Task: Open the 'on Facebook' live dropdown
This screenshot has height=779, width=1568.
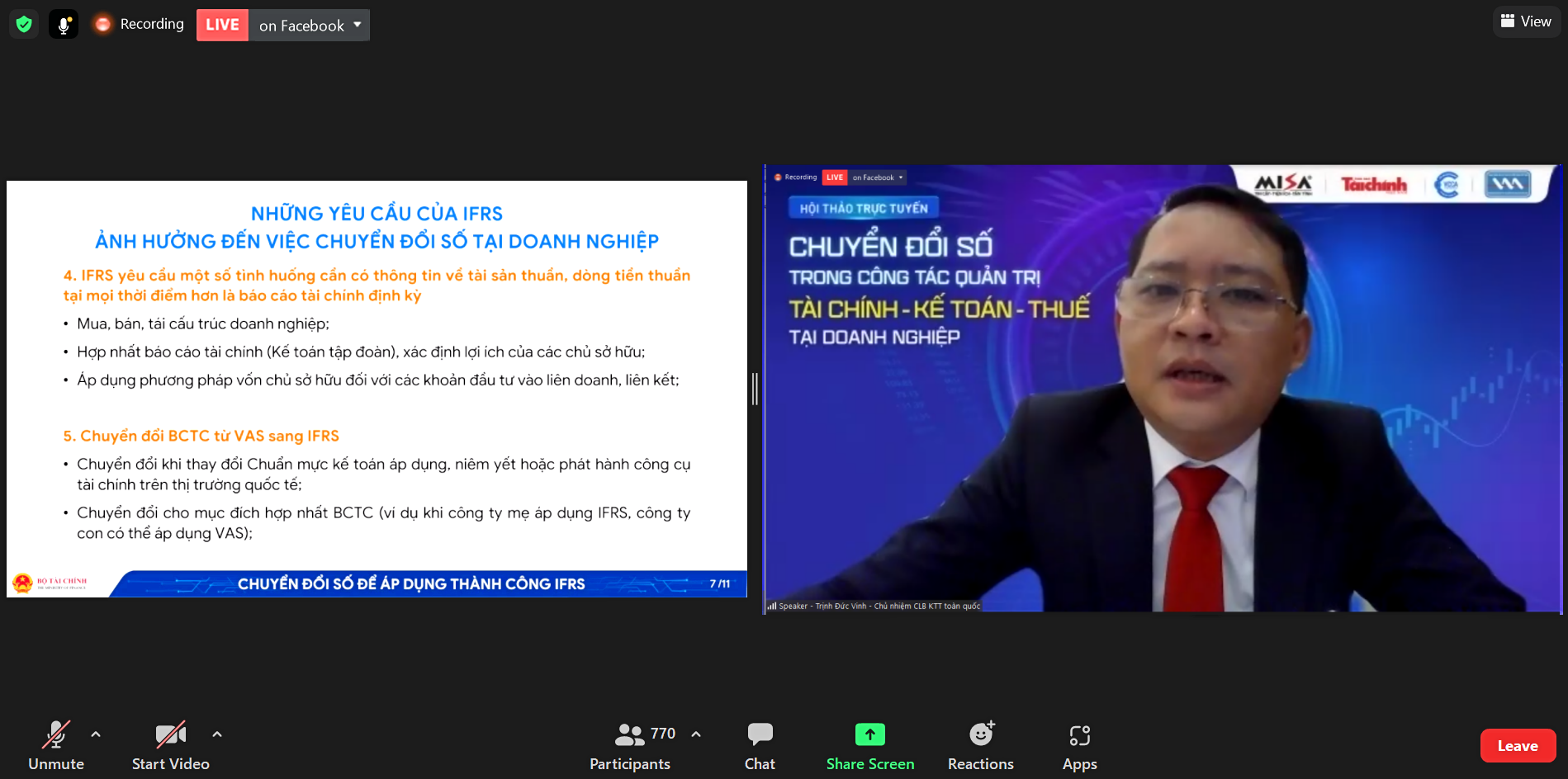Action: [x=310, y=26]
